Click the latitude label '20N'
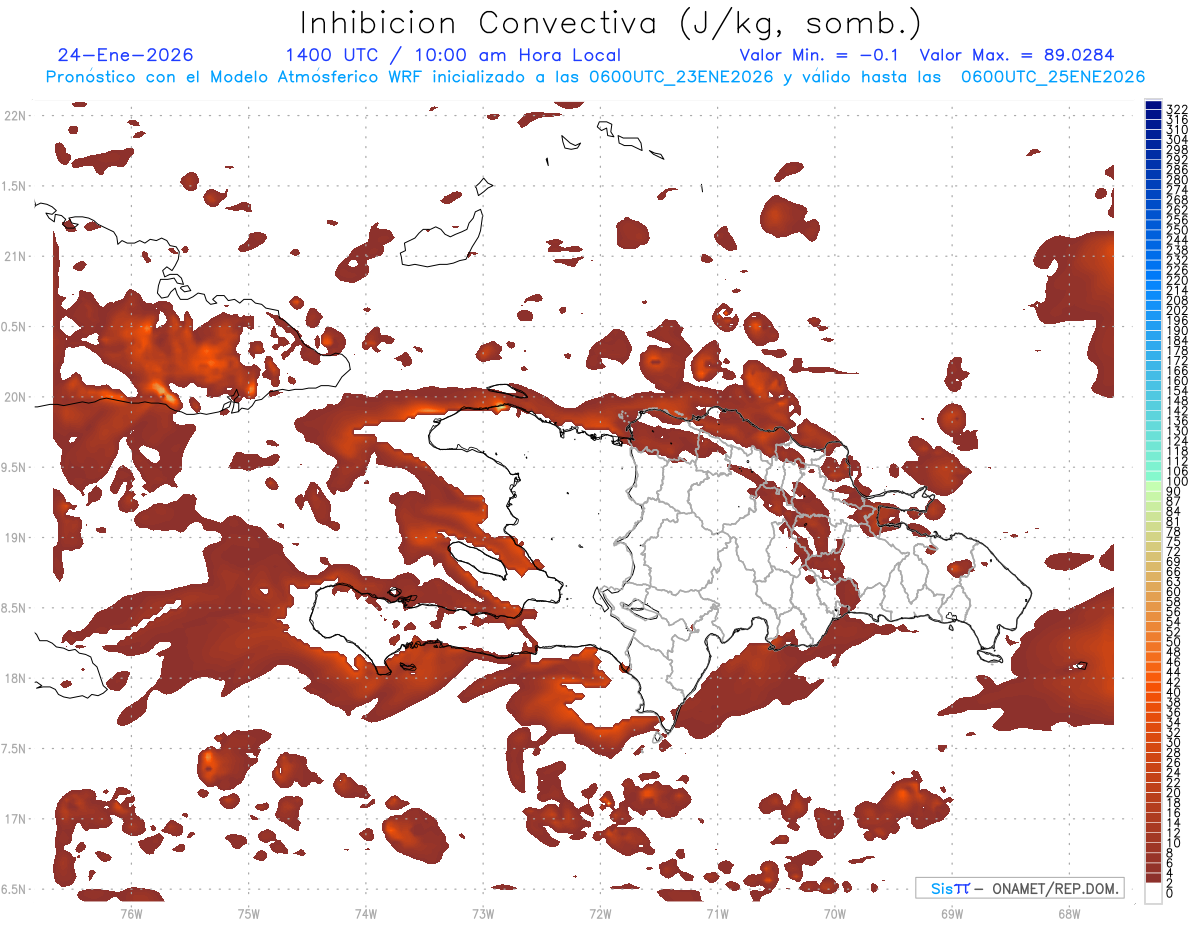Image resolution: width=1200 pixels, height=927 pixels. pyautogui.click(x=15, y=397)
